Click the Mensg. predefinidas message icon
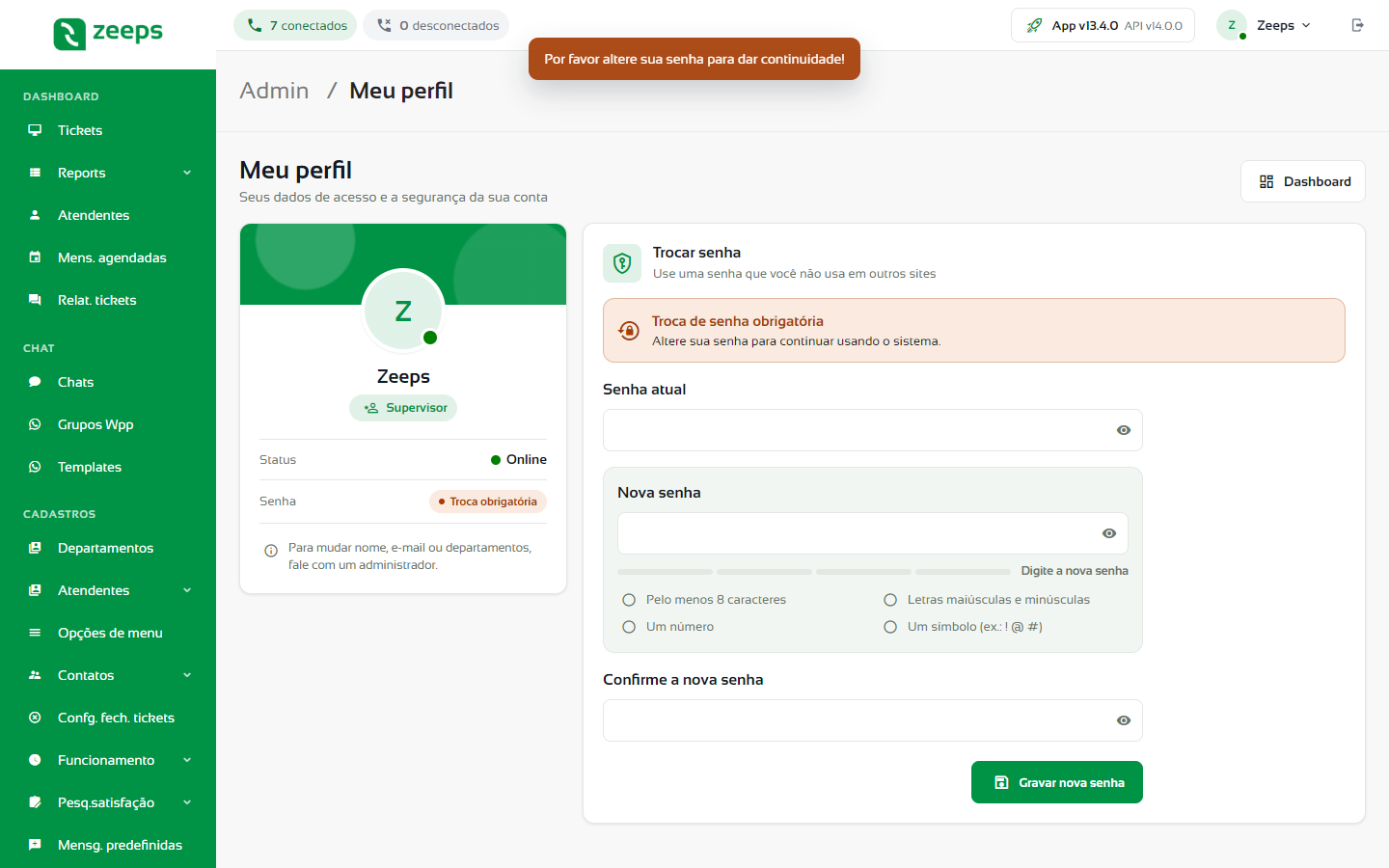This screenshot has height=868, width=1389. tap(35, 845)
